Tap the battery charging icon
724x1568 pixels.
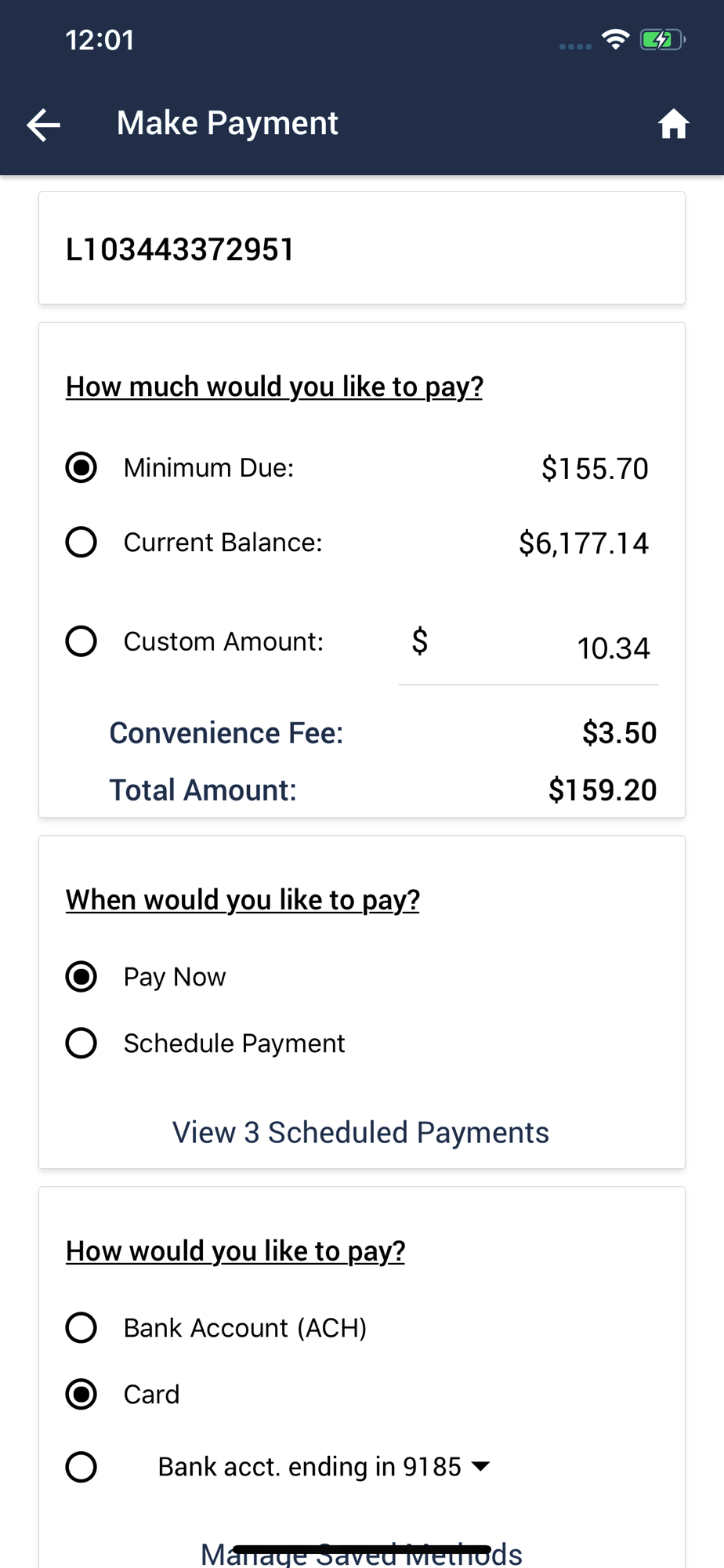(662, 39)
